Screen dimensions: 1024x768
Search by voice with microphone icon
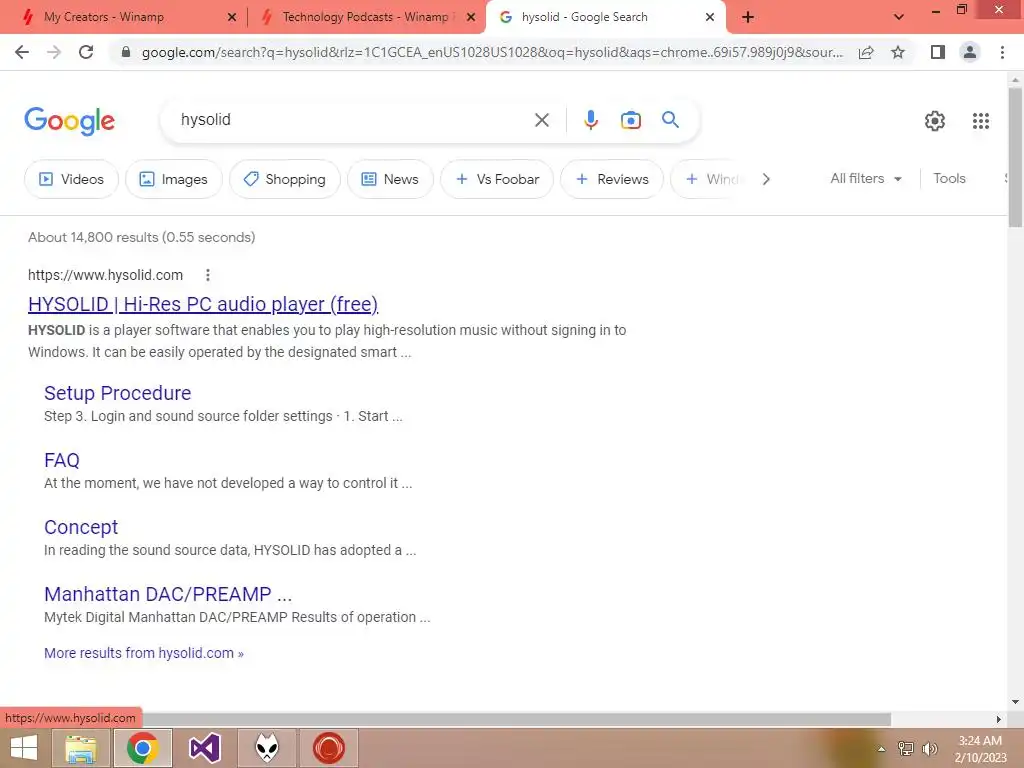[590, 120]
